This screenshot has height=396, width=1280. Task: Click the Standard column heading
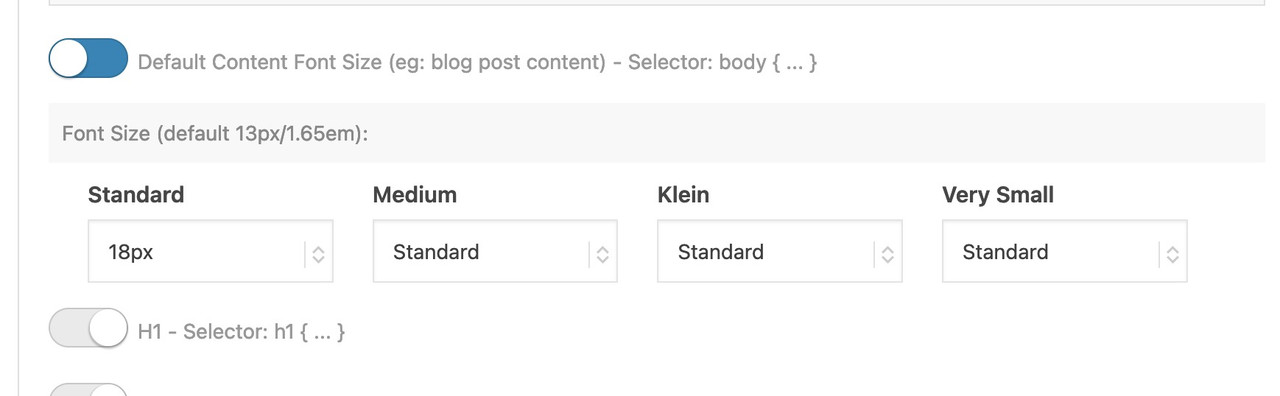[x=136, y=195]
